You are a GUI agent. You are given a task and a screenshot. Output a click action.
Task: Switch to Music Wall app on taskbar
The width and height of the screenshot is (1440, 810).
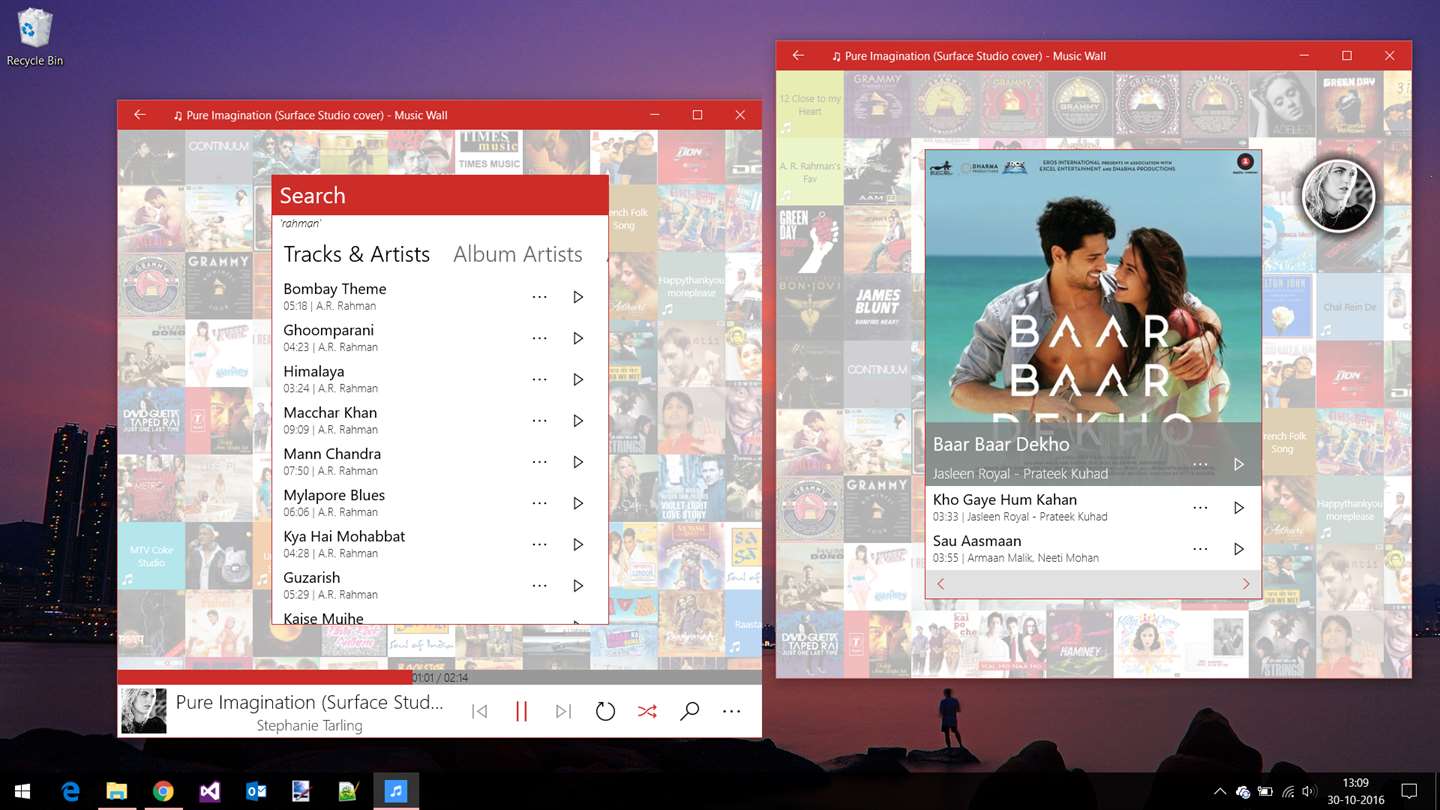[395, 791]
